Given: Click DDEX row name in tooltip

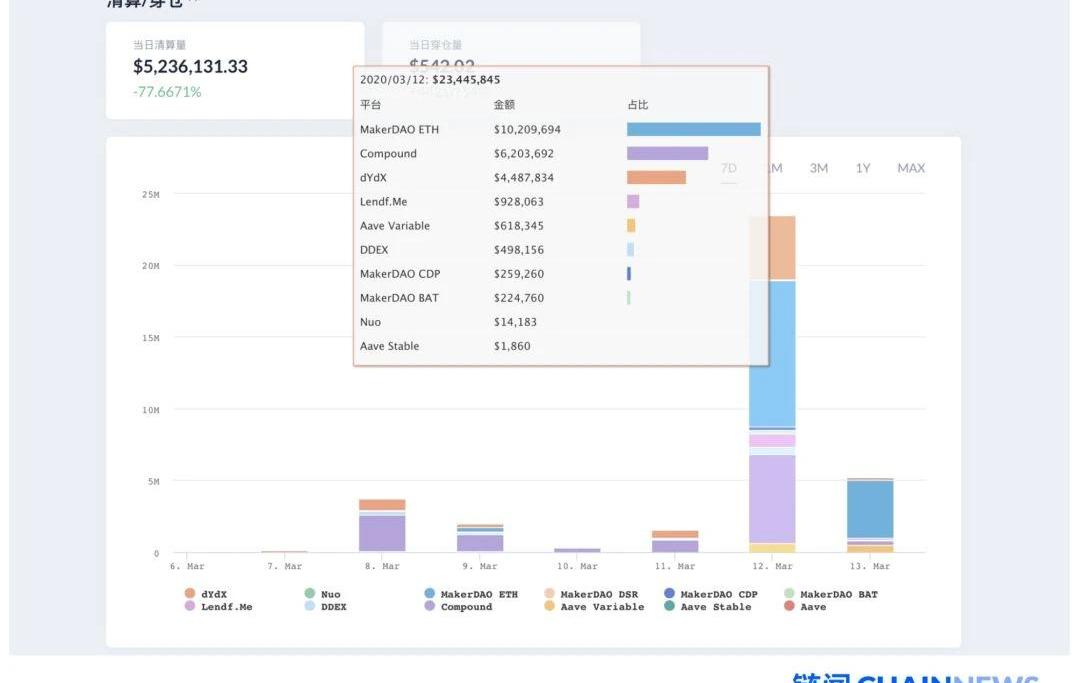Looking at the screenshot, I should coord(374,250).
